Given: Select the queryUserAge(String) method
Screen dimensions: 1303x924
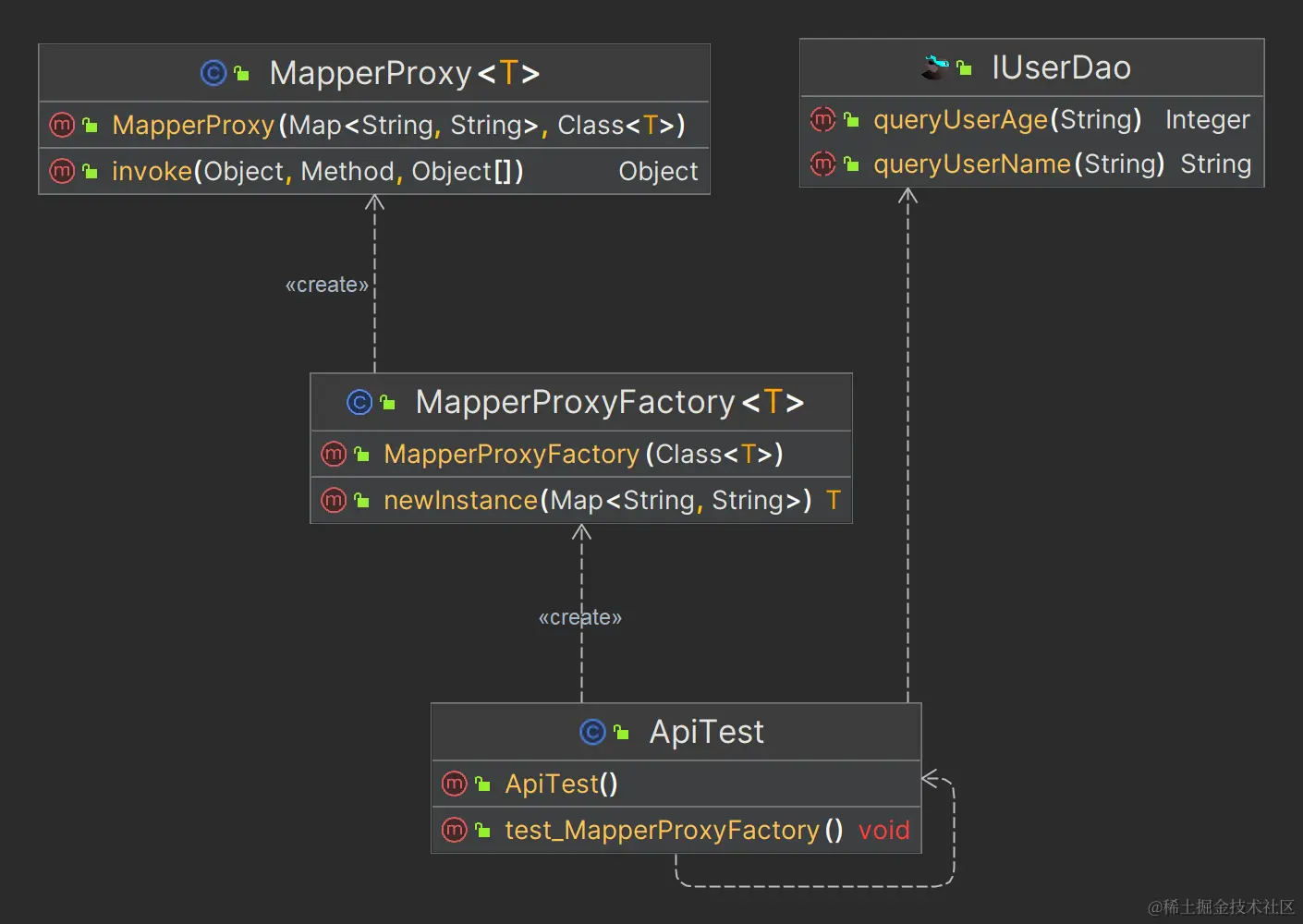Looking at the screenshot, I should (x=1007, y=120).
